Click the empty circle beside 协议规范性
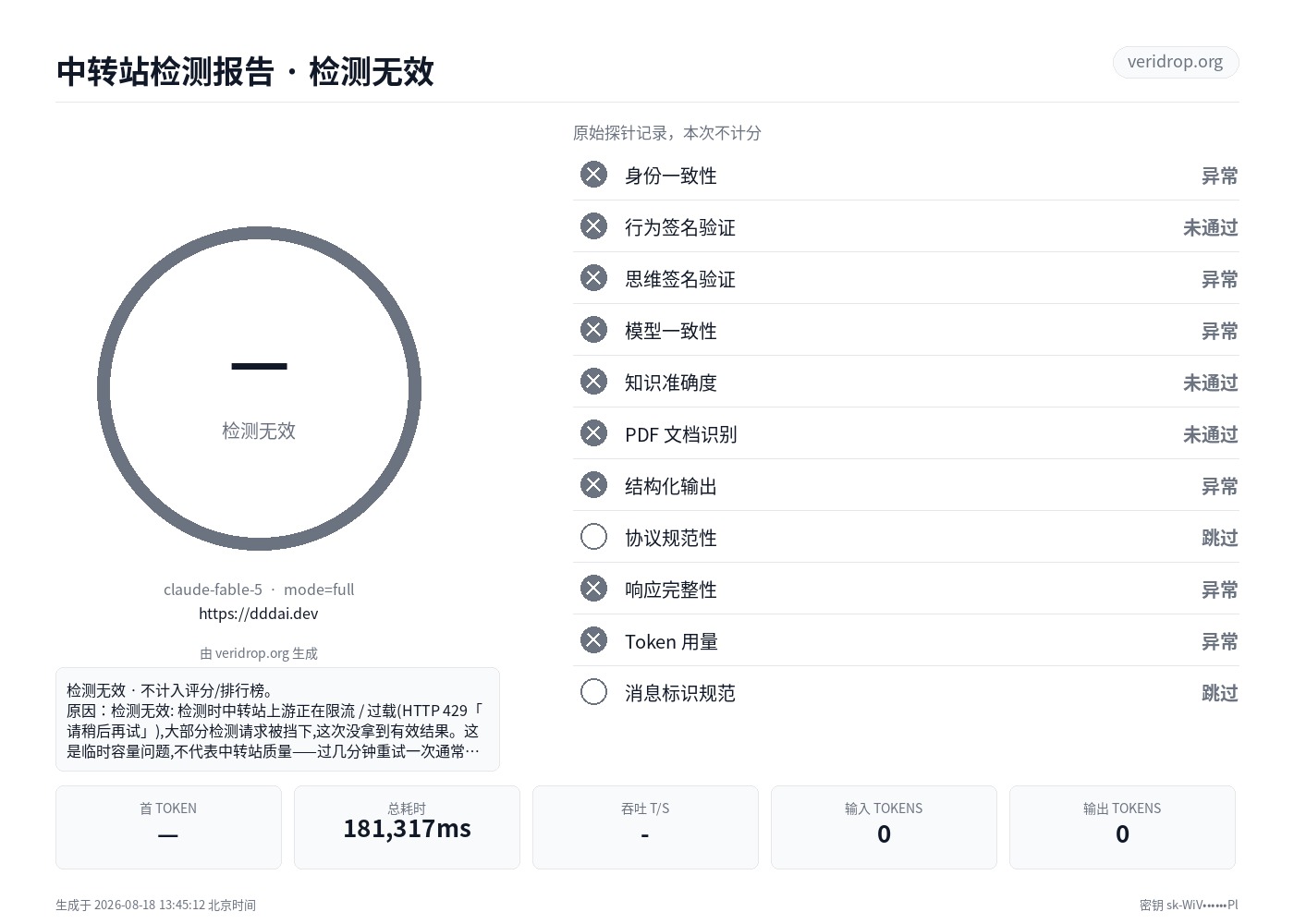Screen dimensions: 1294x924 [x=593, y=537]
